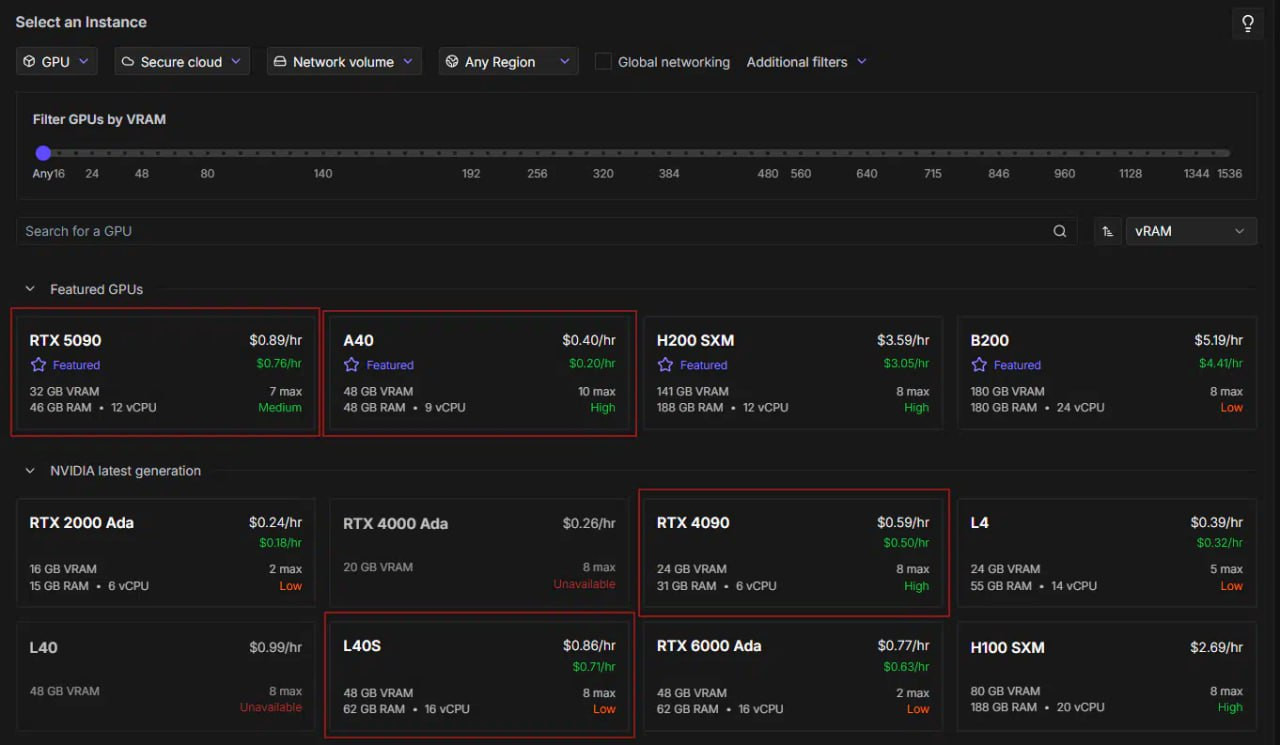Select the RTX 5090 GPU card
Screen dimensions: 1280x745
(x=165, y=372)
